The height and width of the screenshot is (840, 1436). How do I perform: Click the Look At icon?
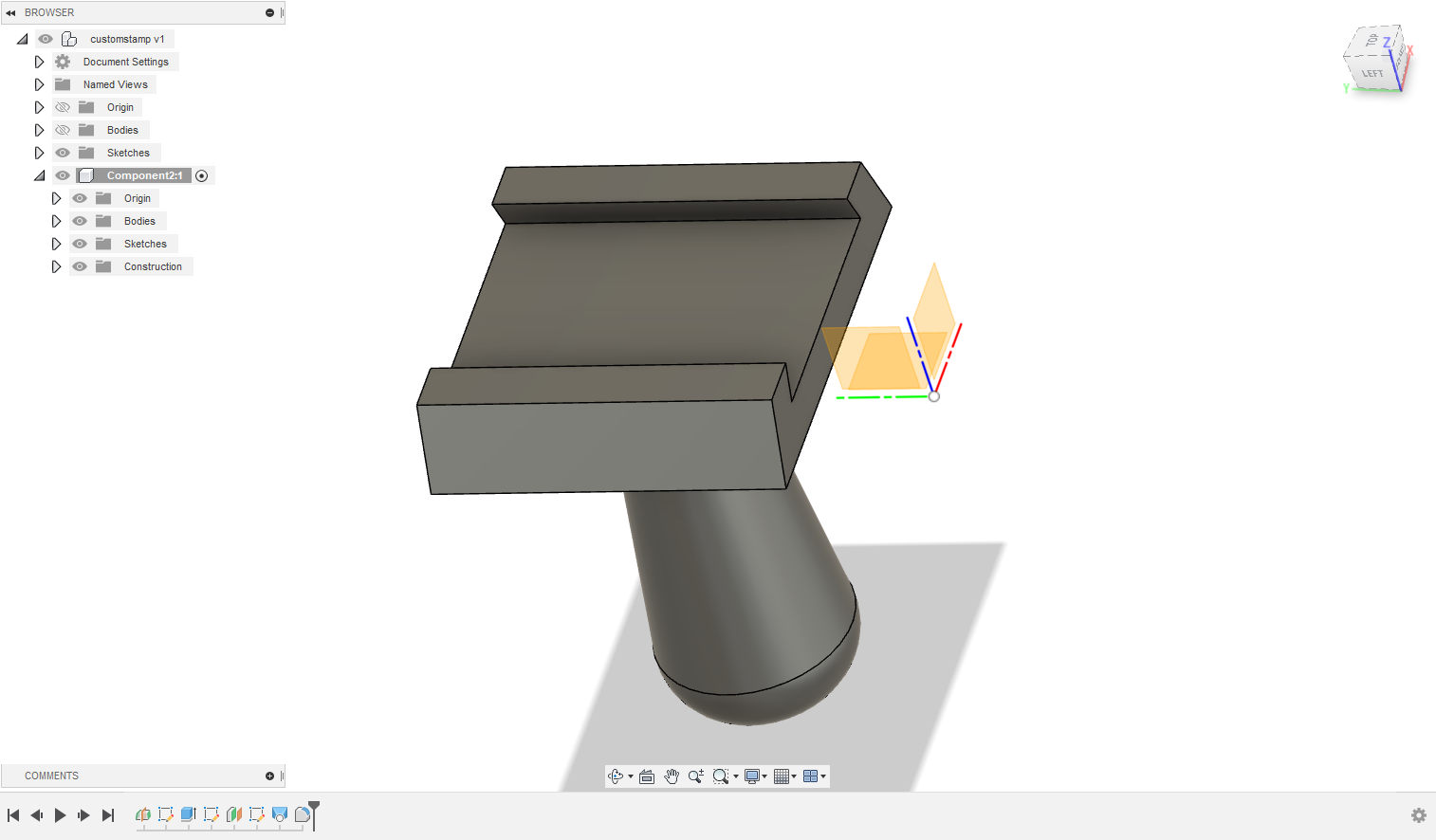[x=647, y=776]
